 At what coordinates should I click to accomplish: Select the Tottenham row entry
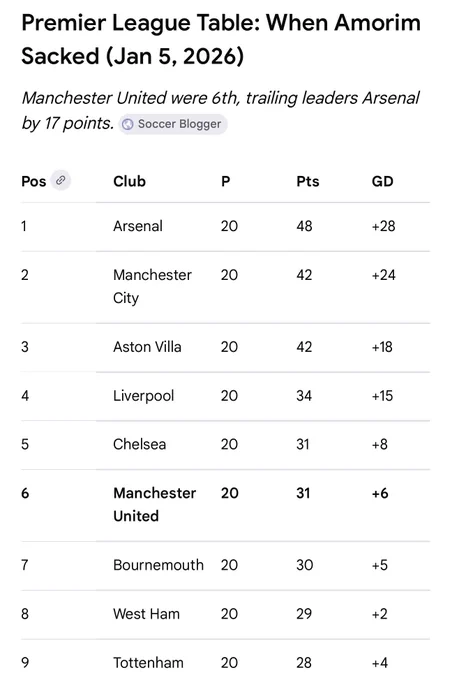coord(225,660)
